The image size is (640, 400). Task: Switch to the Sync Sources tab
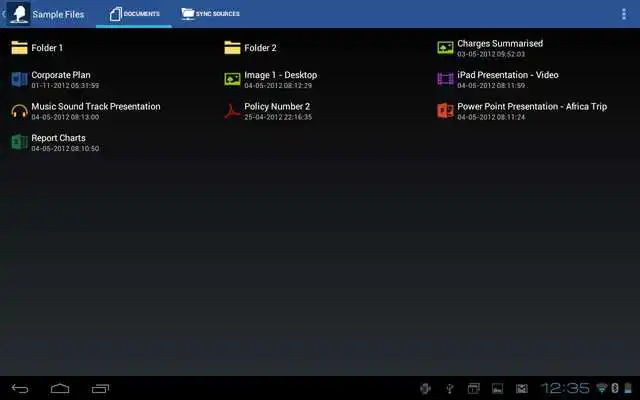point(210,14)
